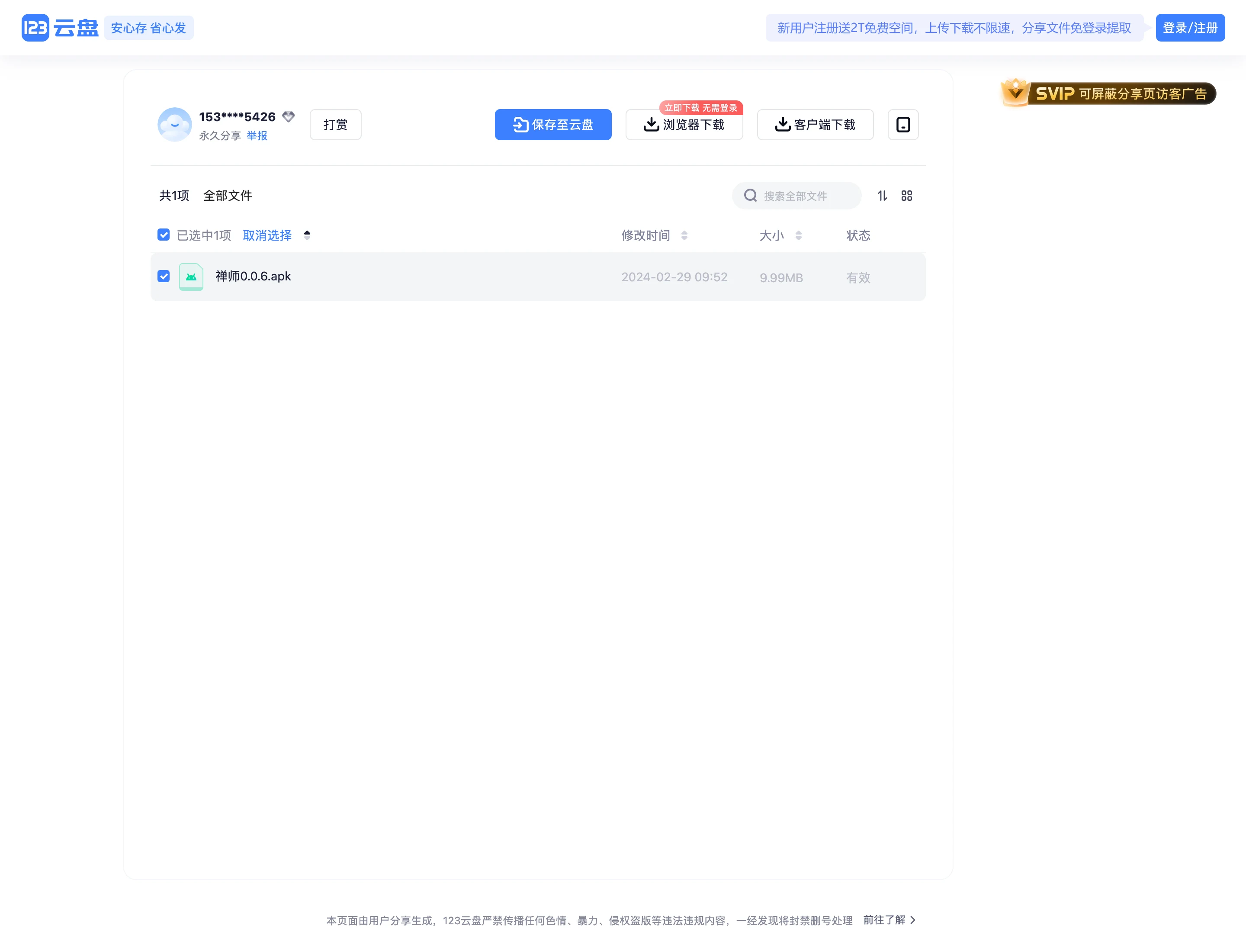Click the 共1项 item count text
Screen dimensions: 1246x952
coord(174,196)
